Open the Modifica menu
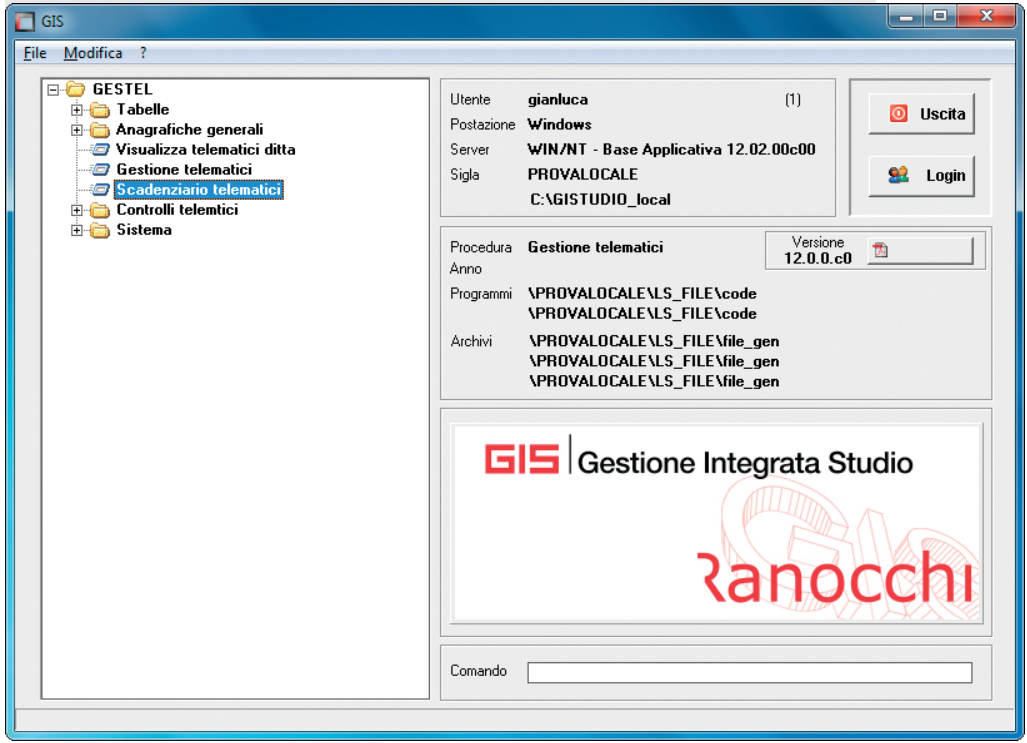 pos(93,53)
